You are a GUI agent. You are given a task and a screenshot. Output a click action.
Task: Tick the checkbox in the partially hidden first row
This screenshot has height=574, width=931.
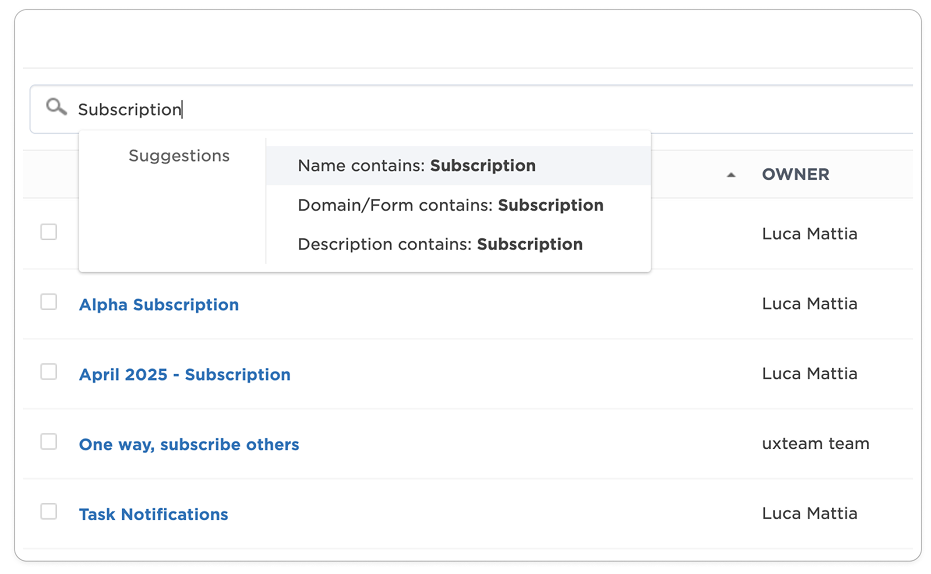[48, 232]
